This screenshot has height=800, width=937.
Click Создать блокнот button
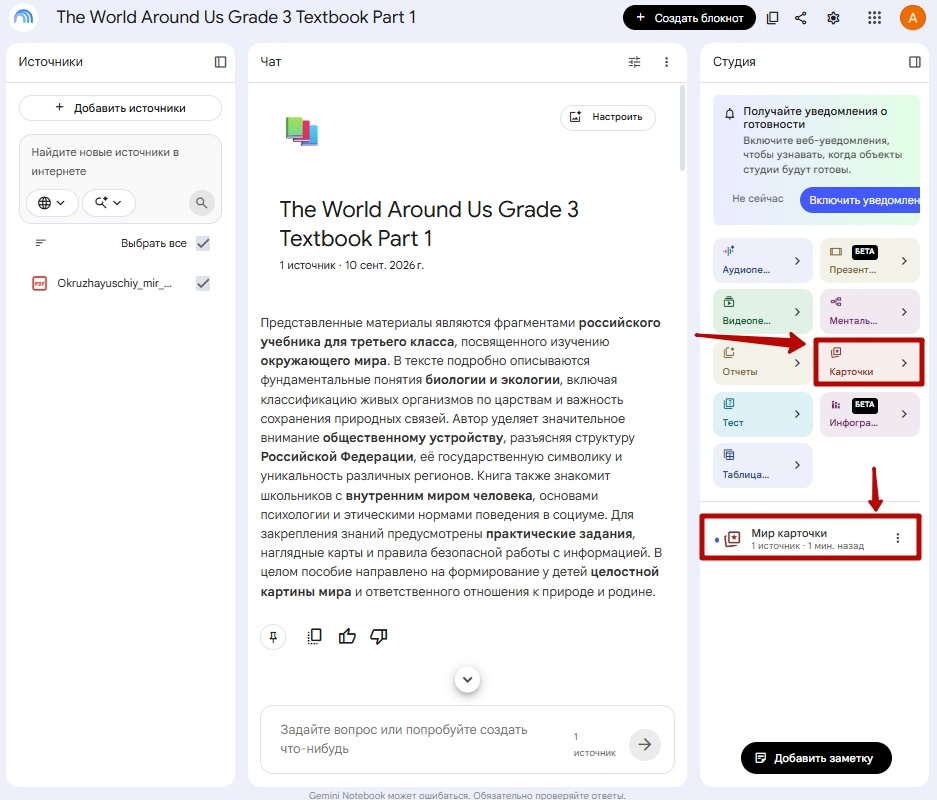pos(689,18)
